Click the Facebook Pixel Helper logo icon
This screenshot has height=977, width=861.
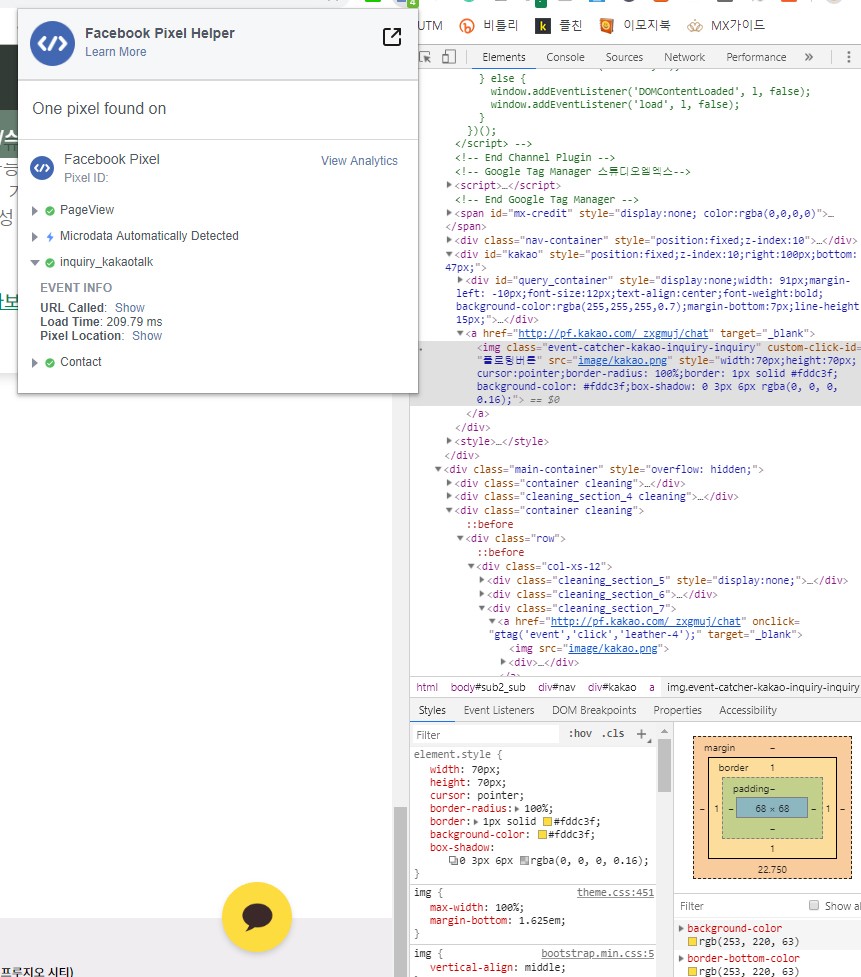click(x=52, y=43)
